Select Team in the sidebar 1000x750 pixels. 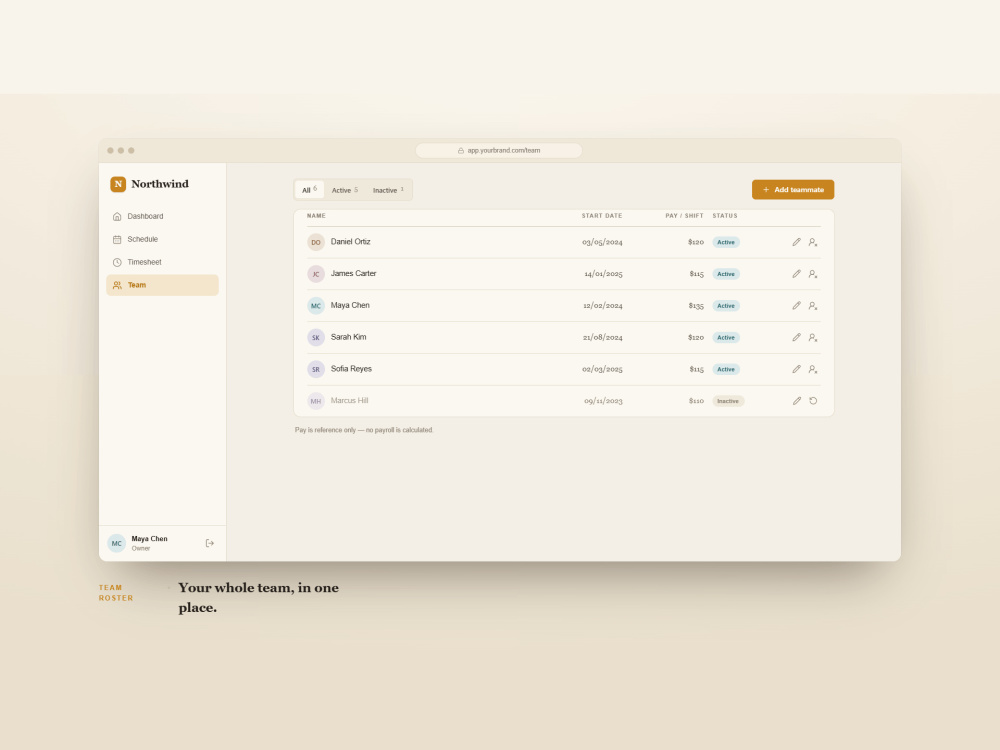(x=162, y=285)
